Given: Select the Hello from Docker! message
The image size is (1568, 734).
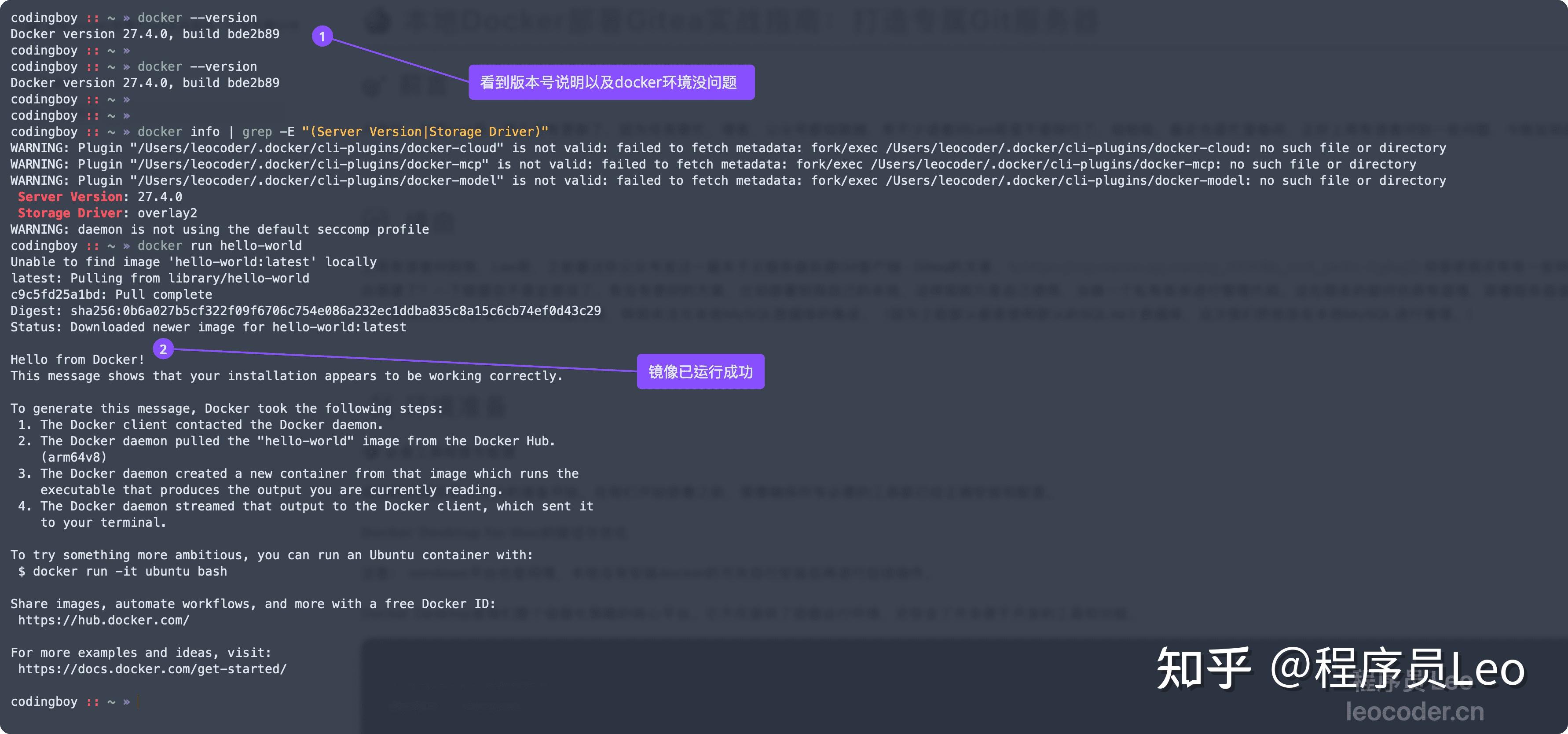Looking at the screenshot, I should pos(77,359).
